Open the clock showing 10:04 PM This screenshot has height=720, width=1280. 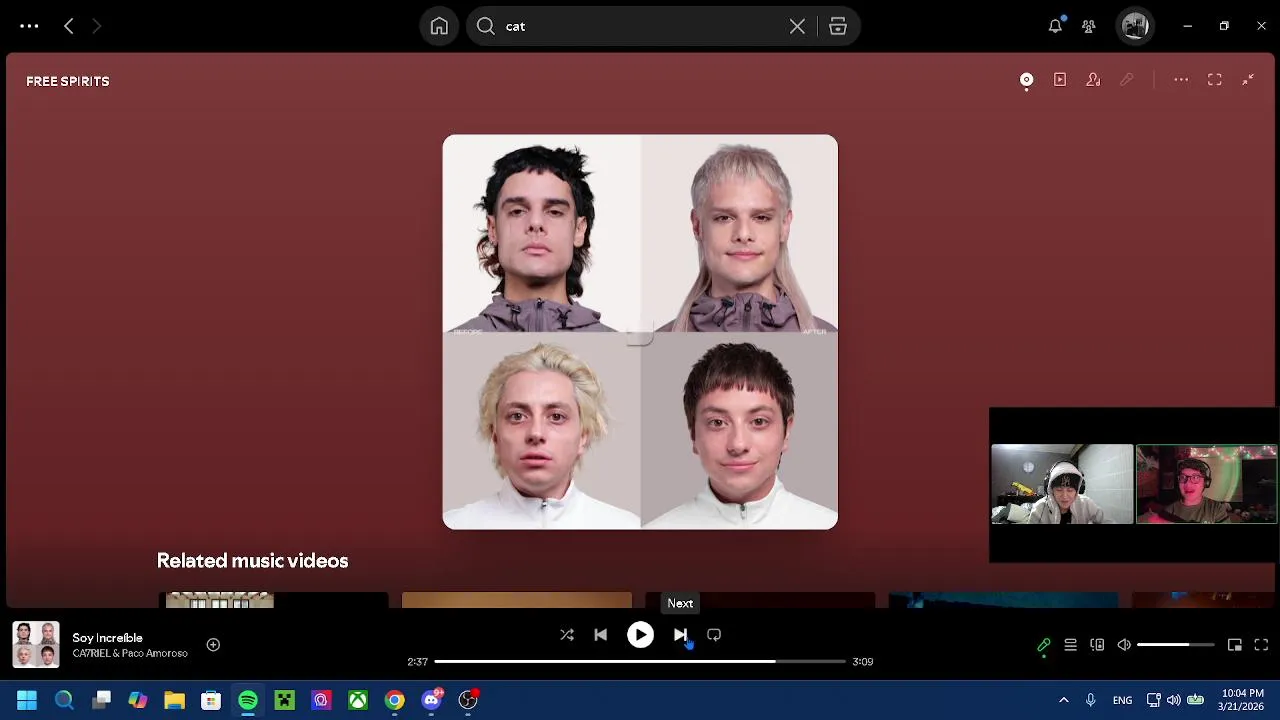pos(1242,700)
